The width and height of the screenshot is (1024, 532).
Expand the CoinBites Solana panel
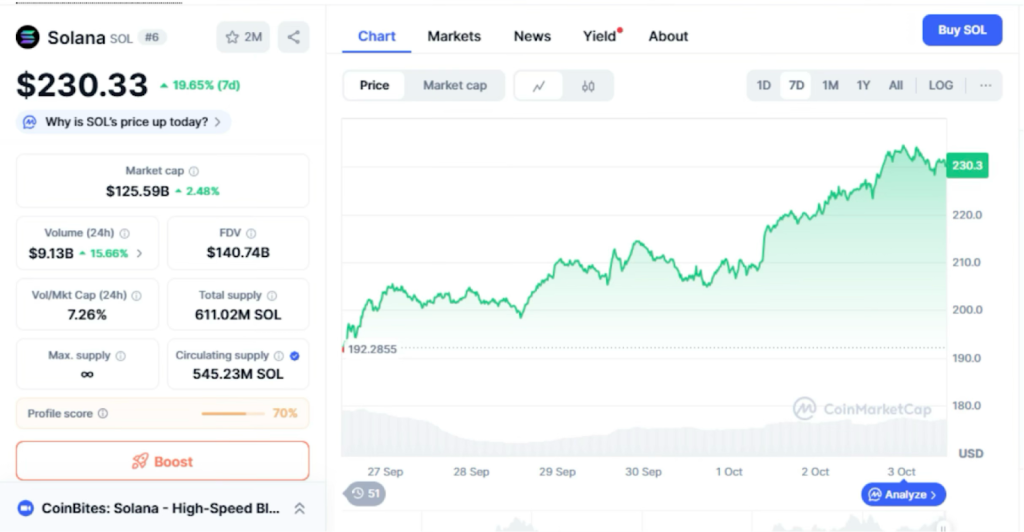(298, 508)
